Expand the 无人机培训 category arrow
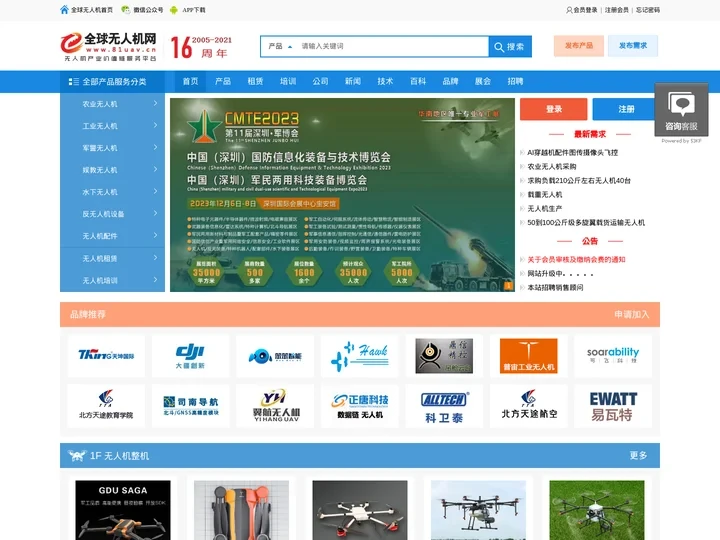Viewport: 720px width, 540px height. coord(155,280)
